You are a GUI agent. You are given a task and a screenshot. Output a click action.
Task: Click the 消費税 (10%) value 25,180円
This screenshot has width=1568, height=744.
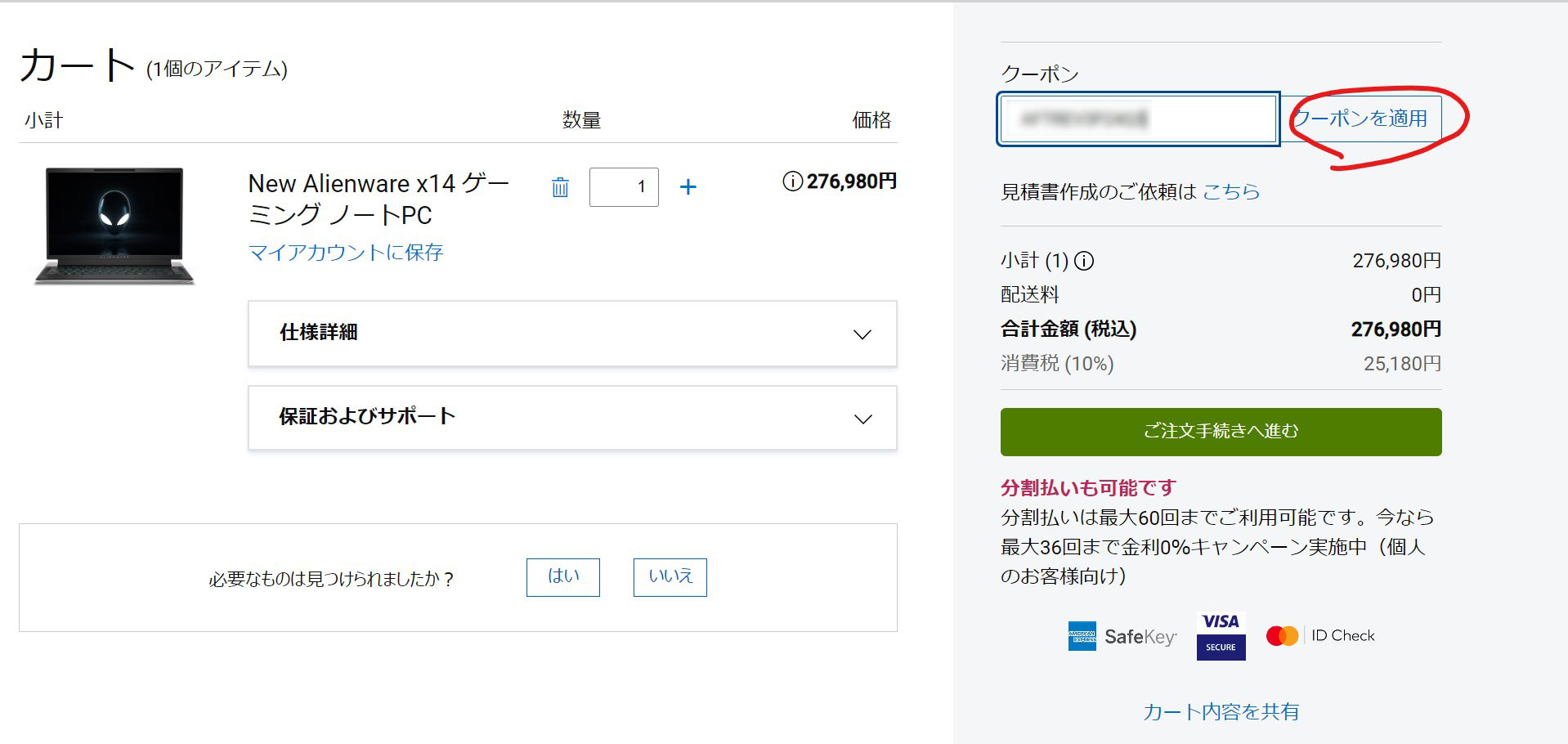pos(1402,364)
